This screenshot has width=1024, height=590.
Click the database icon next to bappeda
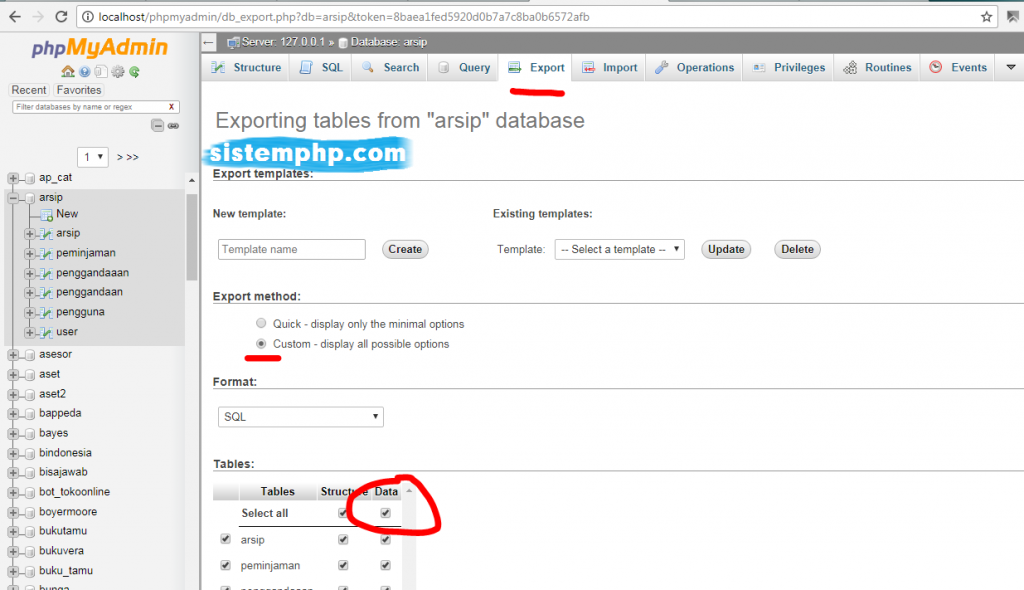pyautogui.click(x=29, y=414)
